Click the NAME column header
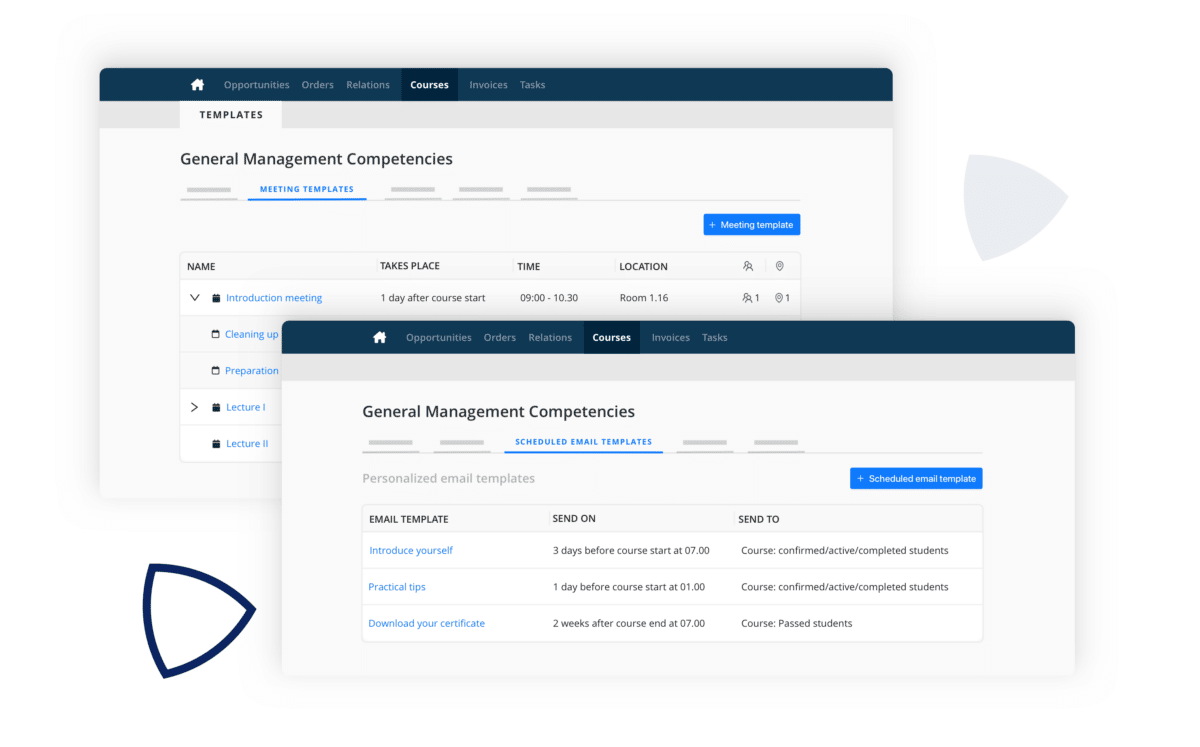1200x747 pixels. pos(201,267)
